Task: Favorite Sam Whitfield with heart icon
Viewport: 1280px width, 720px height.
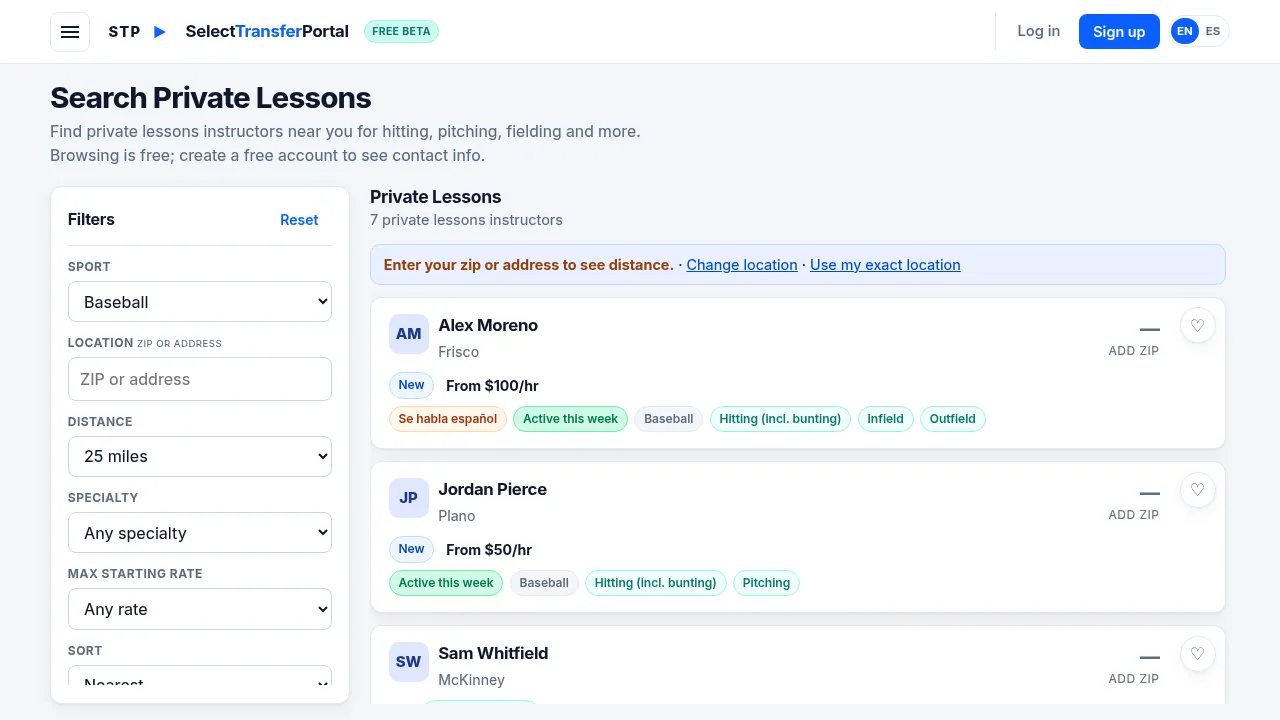Action: click(x=1198, y=653)
